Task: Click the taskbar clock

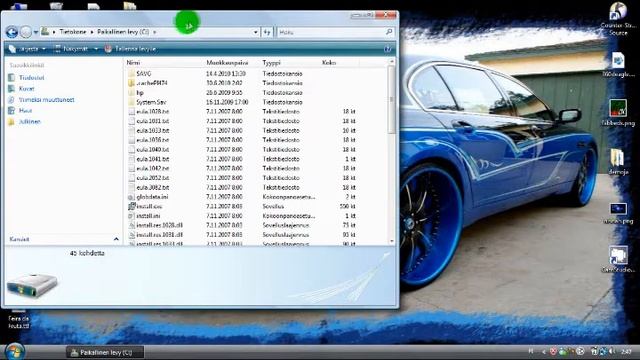Action: click(x=627, y=351)
